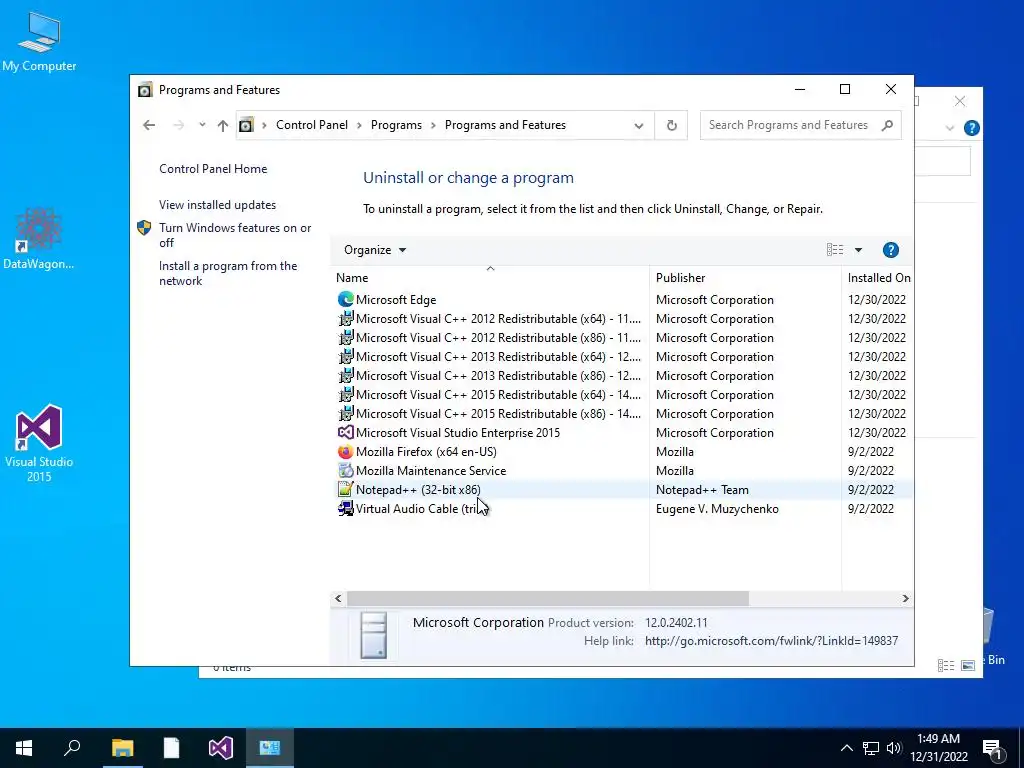Expand the chevron after Programs breadcrumb
1024x768 pixels.
coord(433,125)
